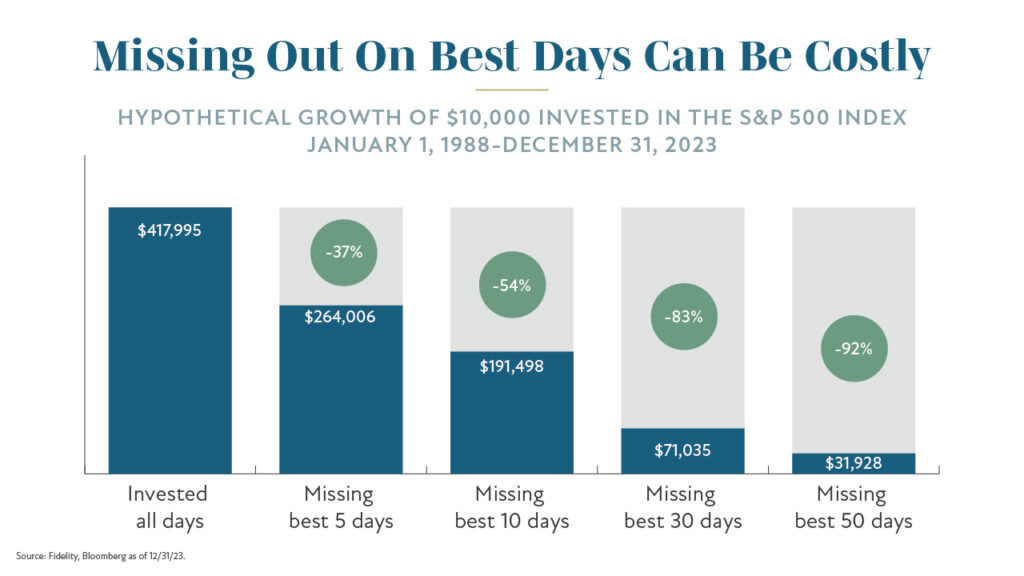Viewport: 1024px width, 576px height.
Task: Click the $264,006 blue bar
Action: pyautogui.click(x=341, y=389)
